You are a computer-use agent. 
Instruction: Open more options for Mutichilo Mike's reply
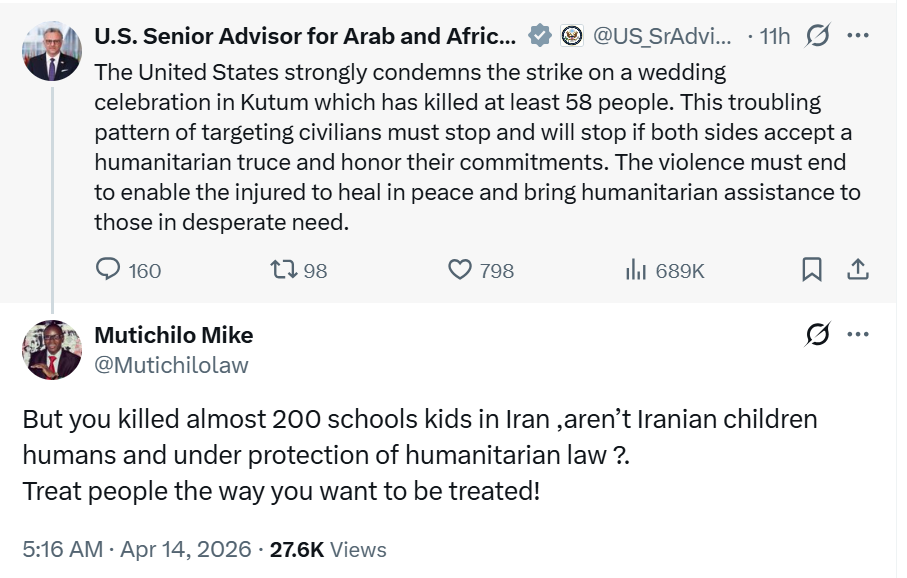pos(857,335)
